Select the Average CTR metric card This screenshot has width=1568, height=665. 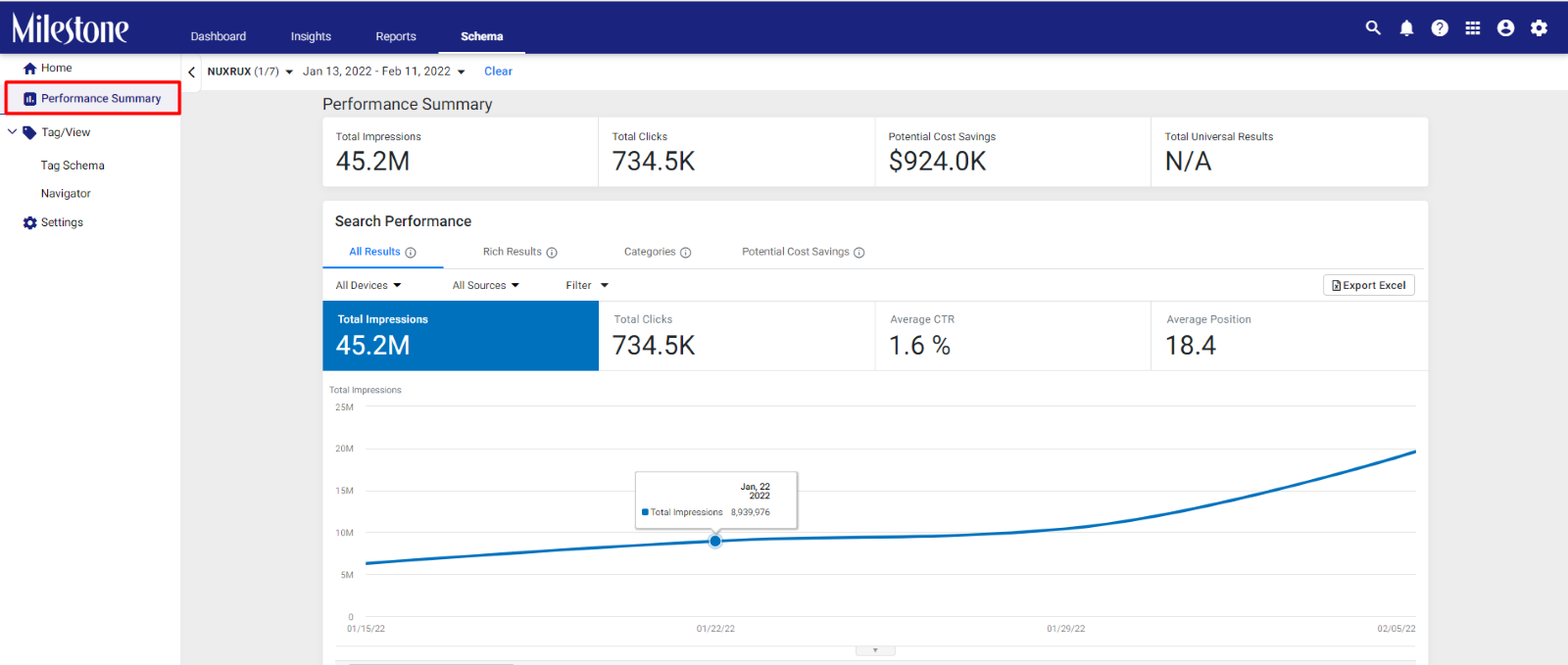(x=1012, y=335)
